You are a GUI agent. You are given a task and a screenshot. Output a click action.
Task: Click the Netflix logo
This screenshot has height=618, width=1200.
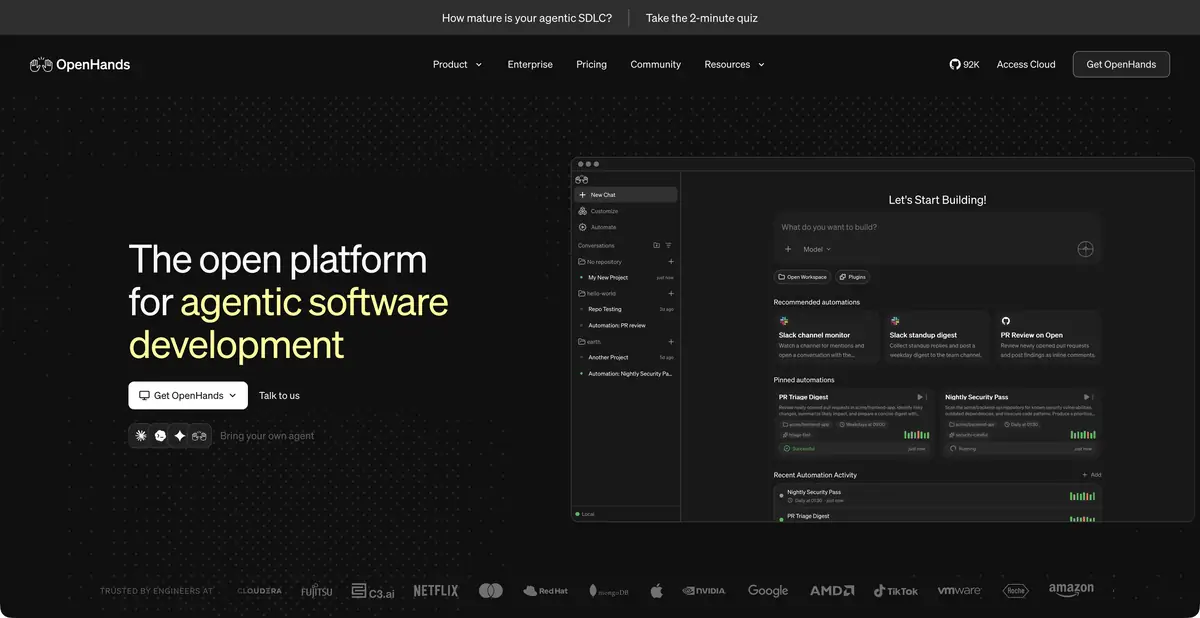click(436, 591)
